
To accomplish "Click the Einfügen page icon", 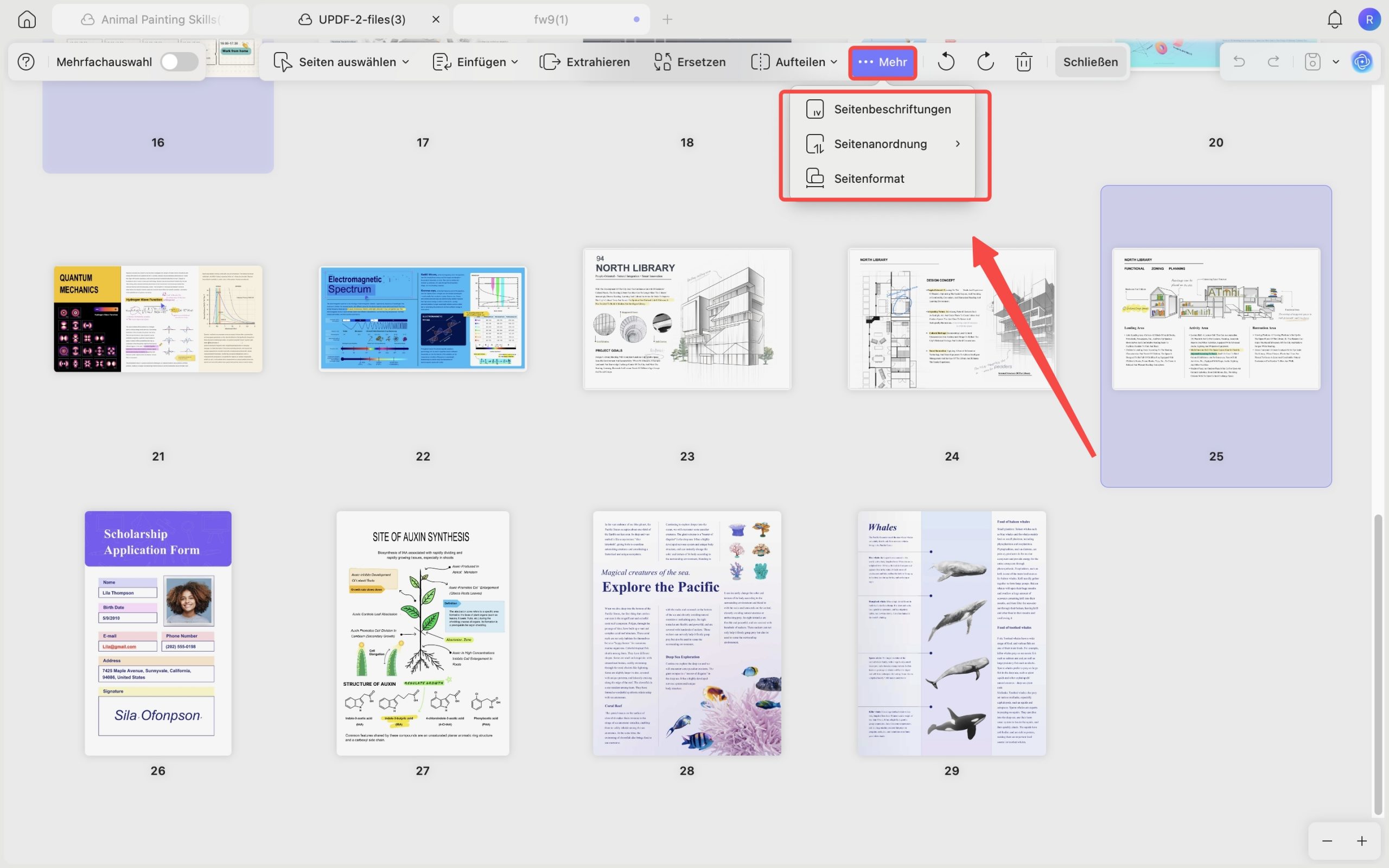I will 441,61.
